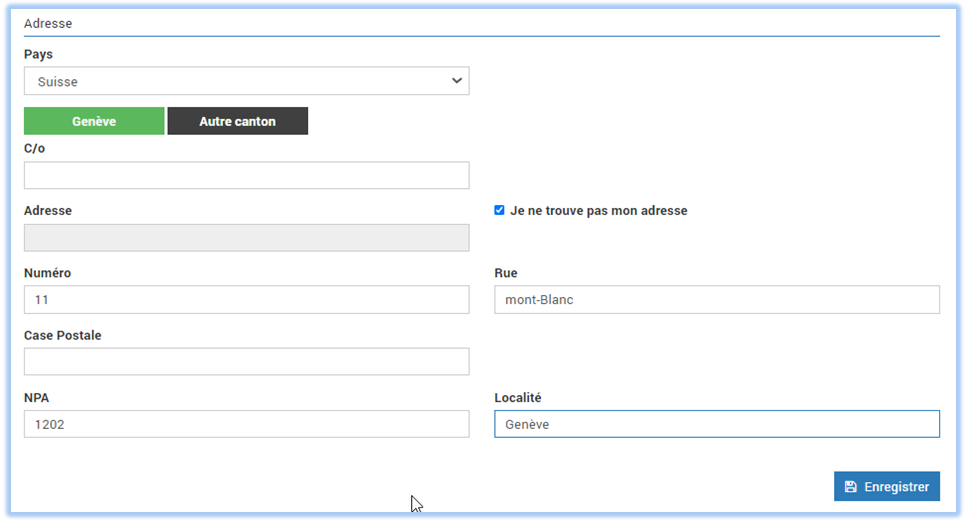The image size is (967, 520).
Task: Click the floppy disk save icon
Action: (x=850, y=487)
